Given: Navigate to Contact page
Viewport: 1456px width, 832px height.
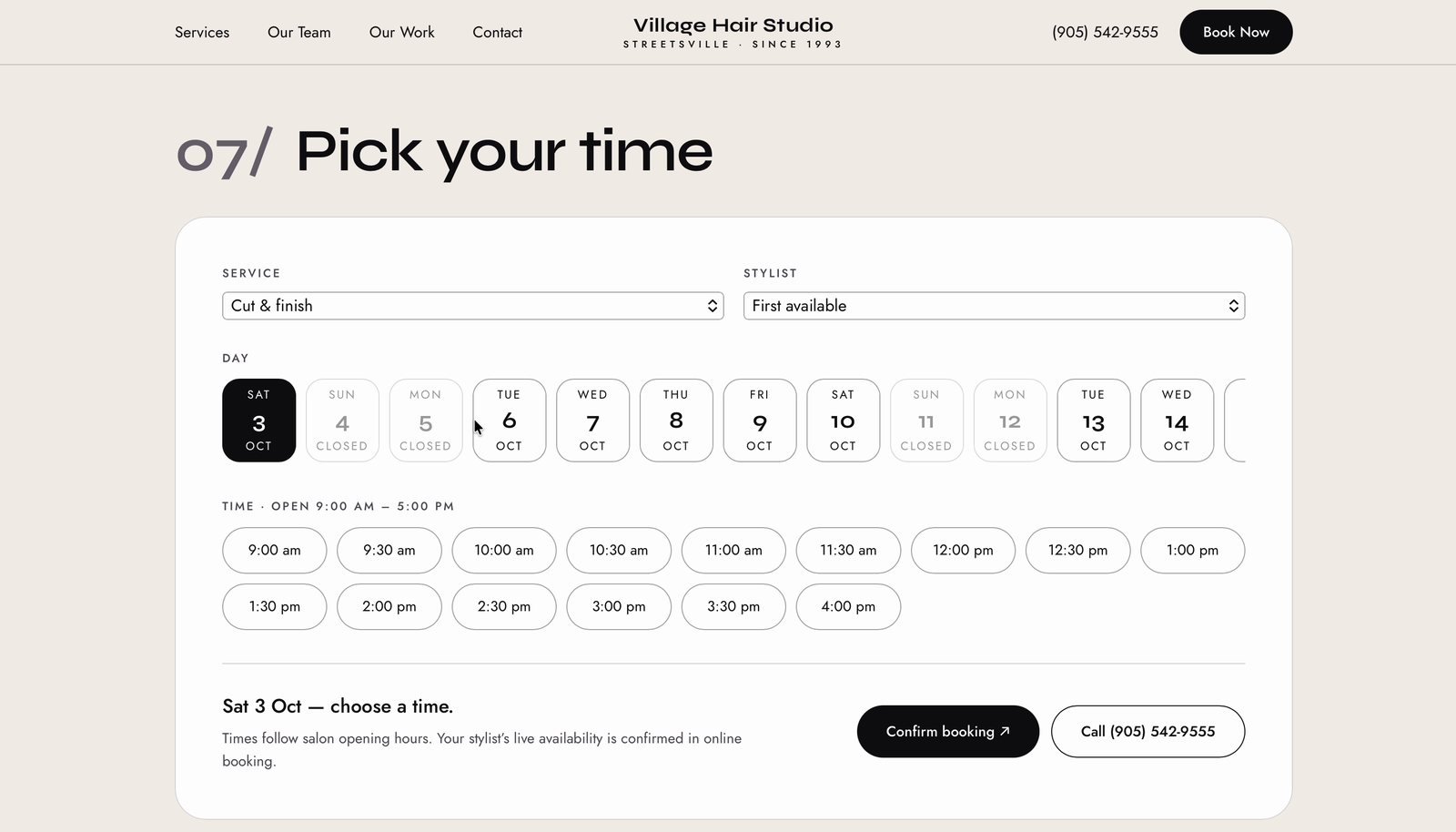Looking at the screenshot, I should click(x=497, y=32).
